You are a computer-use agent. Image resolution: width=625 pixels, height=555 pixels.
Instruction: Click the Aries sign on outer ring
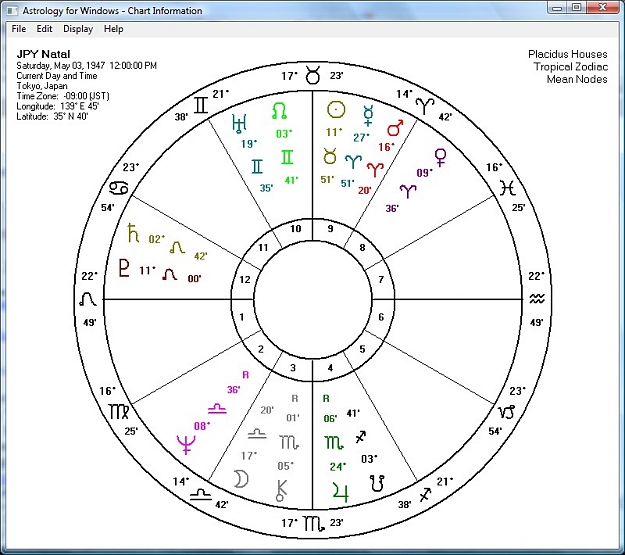pyautogui.click(x=425, y=106)
